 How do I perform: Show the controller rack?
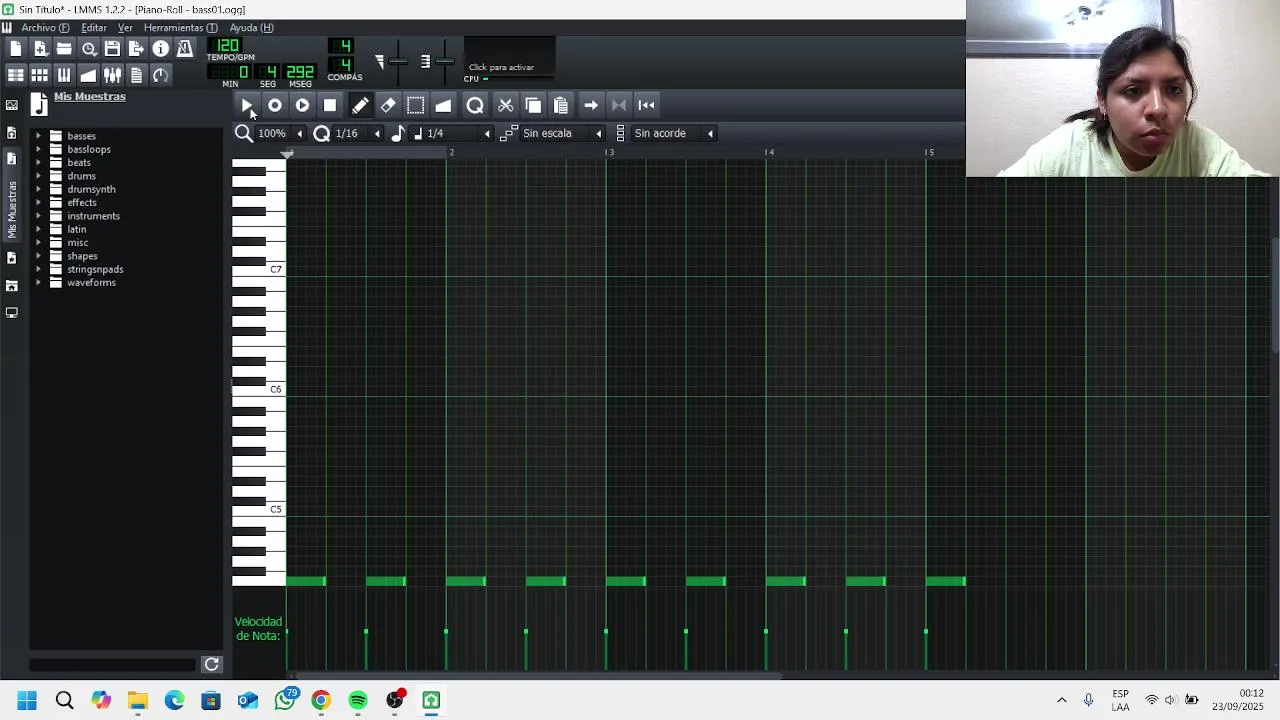tap(160, 75)
